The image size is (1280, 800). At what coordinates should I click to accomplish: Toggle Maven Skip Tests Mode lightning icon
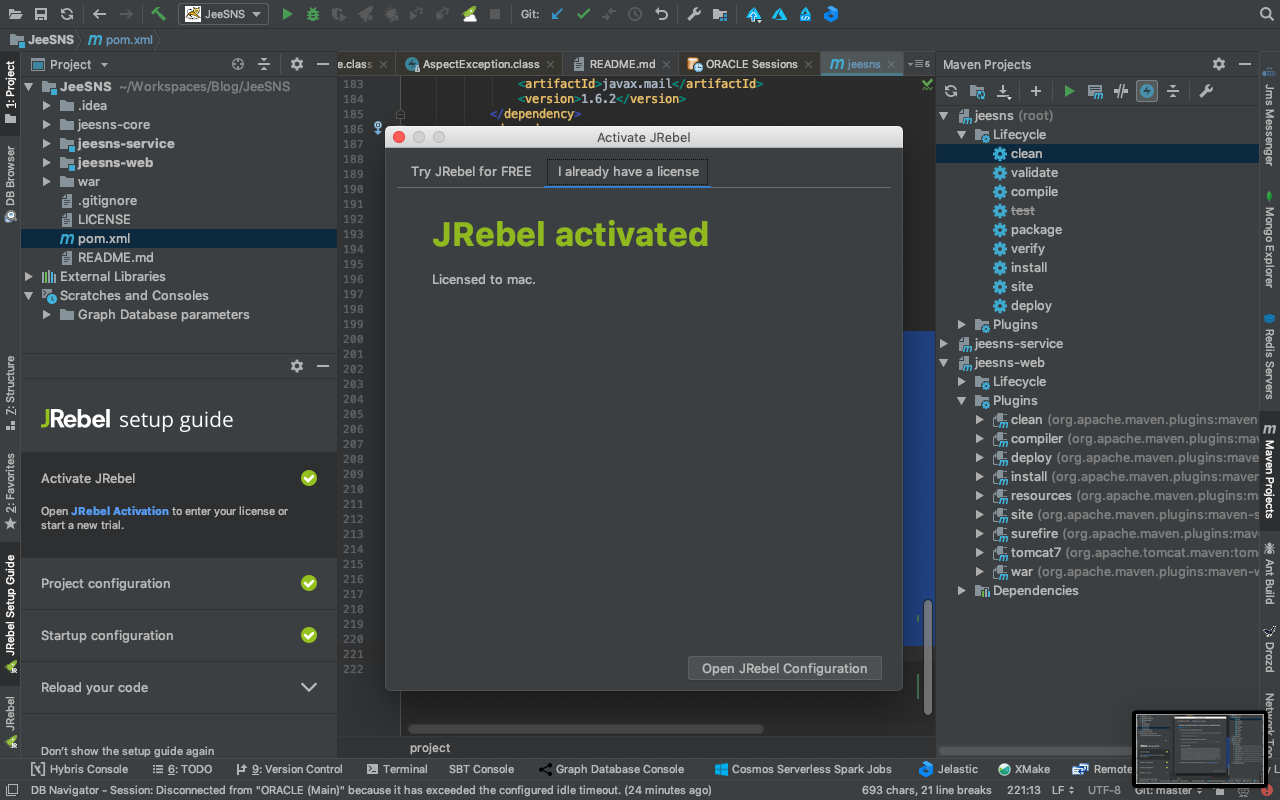pos(1147,91)
